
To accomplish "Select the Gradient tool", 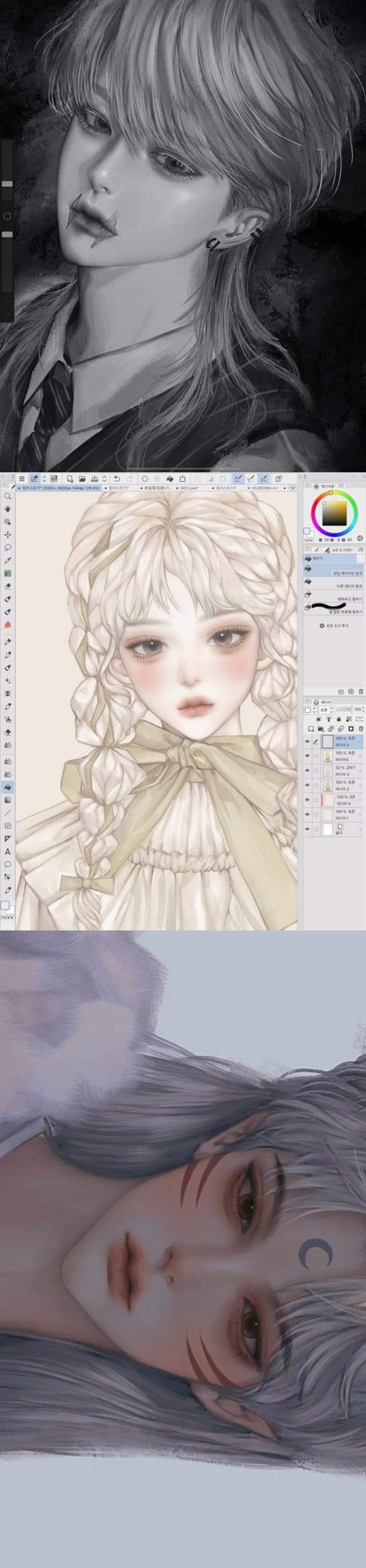I will (7, 800).
